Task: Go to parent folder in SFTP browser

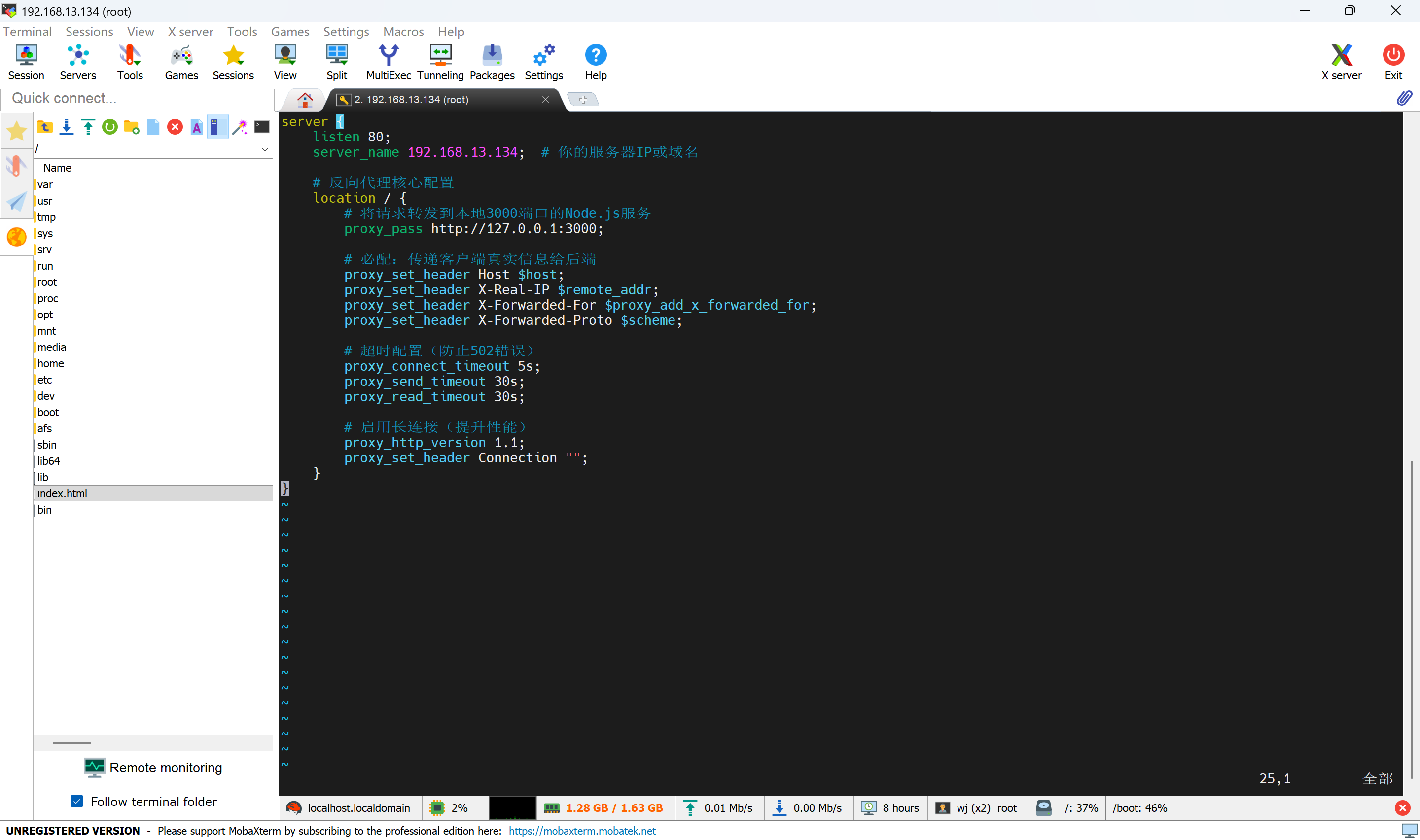Action: click(x=45, y=127)
